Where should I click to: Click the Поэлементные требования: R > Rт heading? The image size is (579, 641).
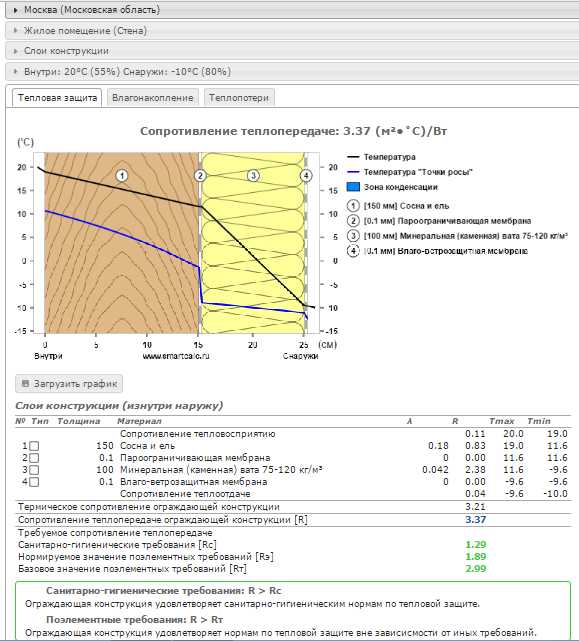coord(135,619)
